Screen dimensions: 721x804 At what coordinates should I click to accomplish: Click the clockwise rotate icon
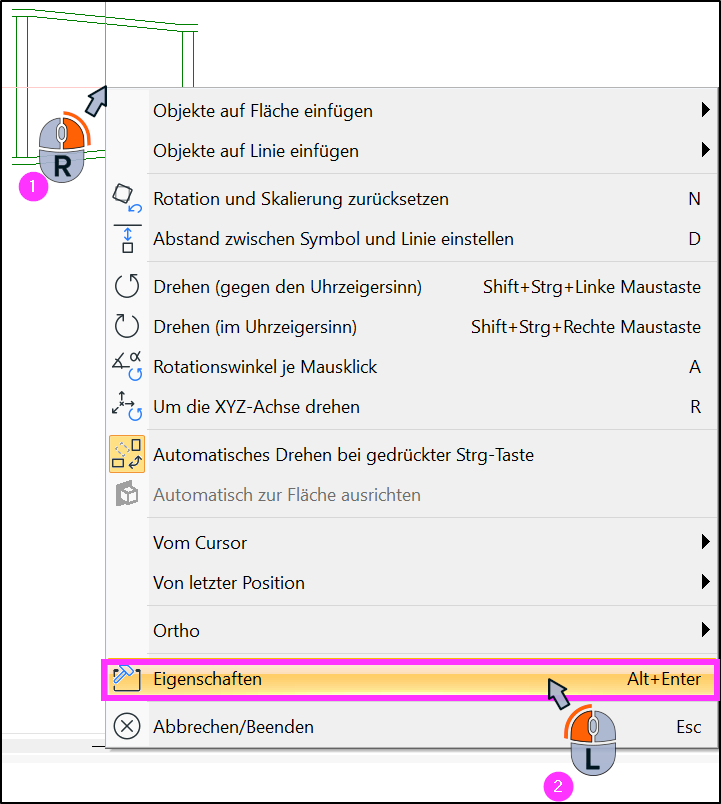(127, 326)
